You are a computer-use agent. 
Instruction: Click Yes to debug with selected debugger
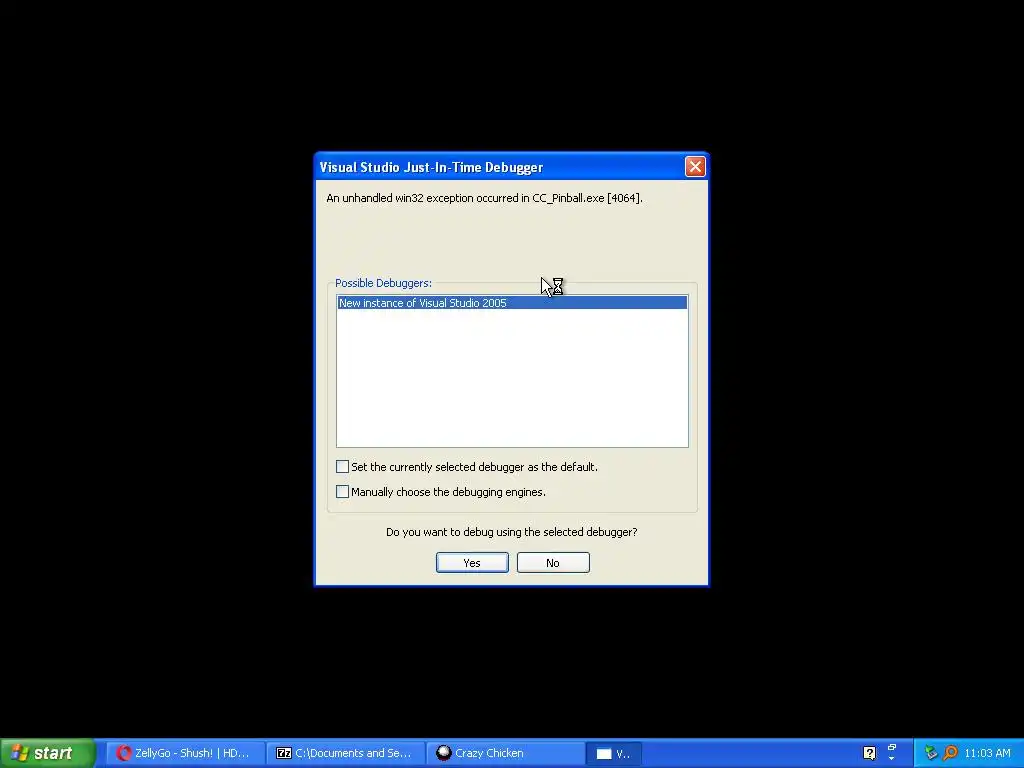(x=472, y=562)
